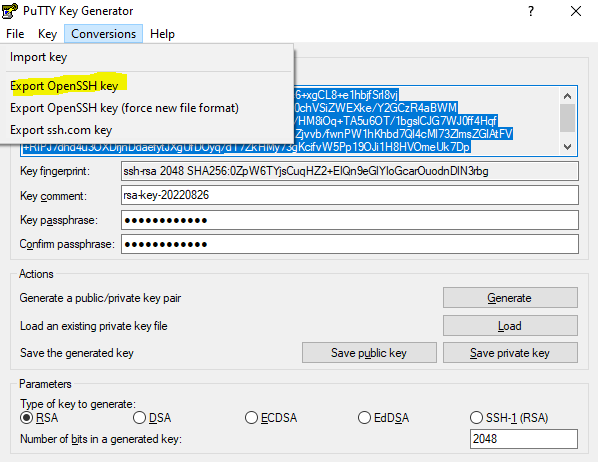Viewport: 598px width, 462px height.
Task: Focus the Confirm passphrase field
Action: pyautogui.click(x=350, y=244)
